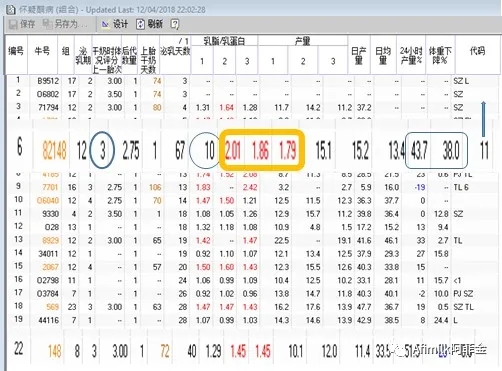
Task: Click the 后代数量 column header
Action: click(x=129, y=55)
